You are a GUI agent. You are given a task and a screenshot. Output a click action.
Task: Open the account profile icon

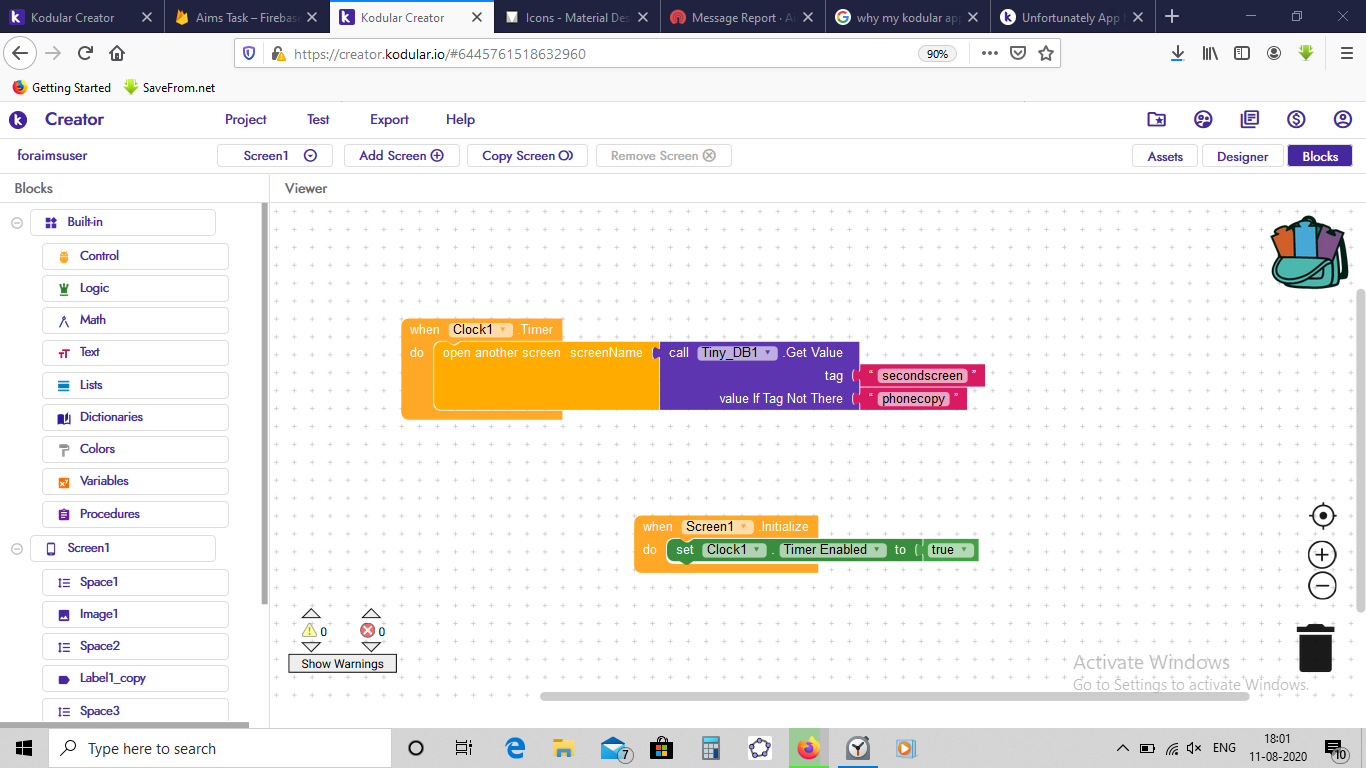click(x=1343, y=119)
